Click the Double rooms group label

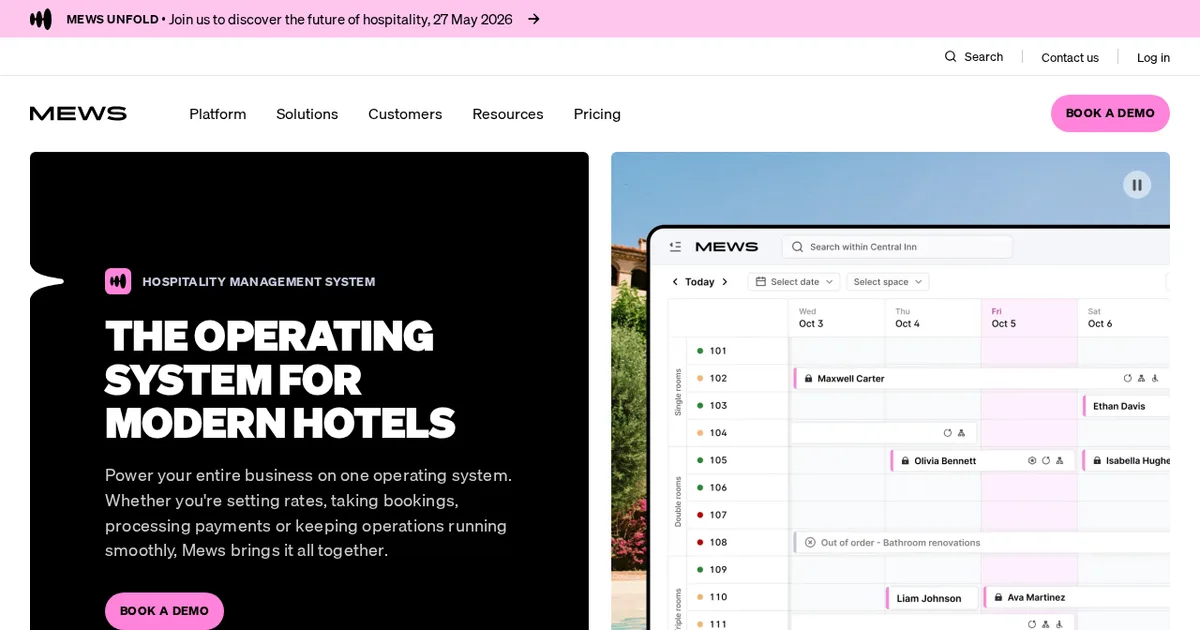(677, 501)
